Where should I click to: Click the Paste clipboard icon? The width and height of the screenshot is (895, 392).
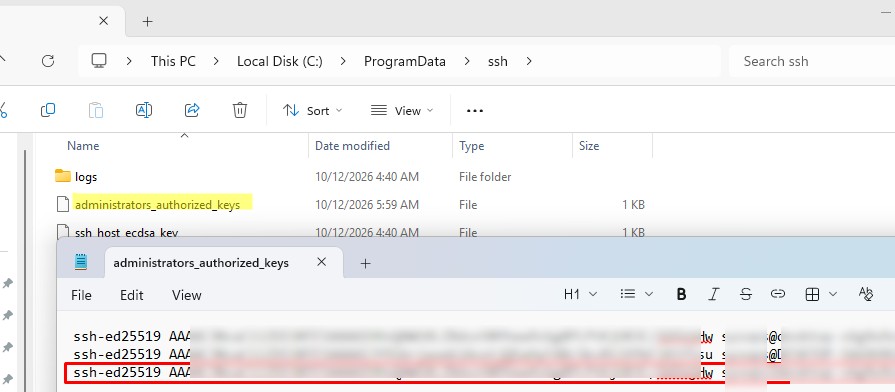coord(96,110)
